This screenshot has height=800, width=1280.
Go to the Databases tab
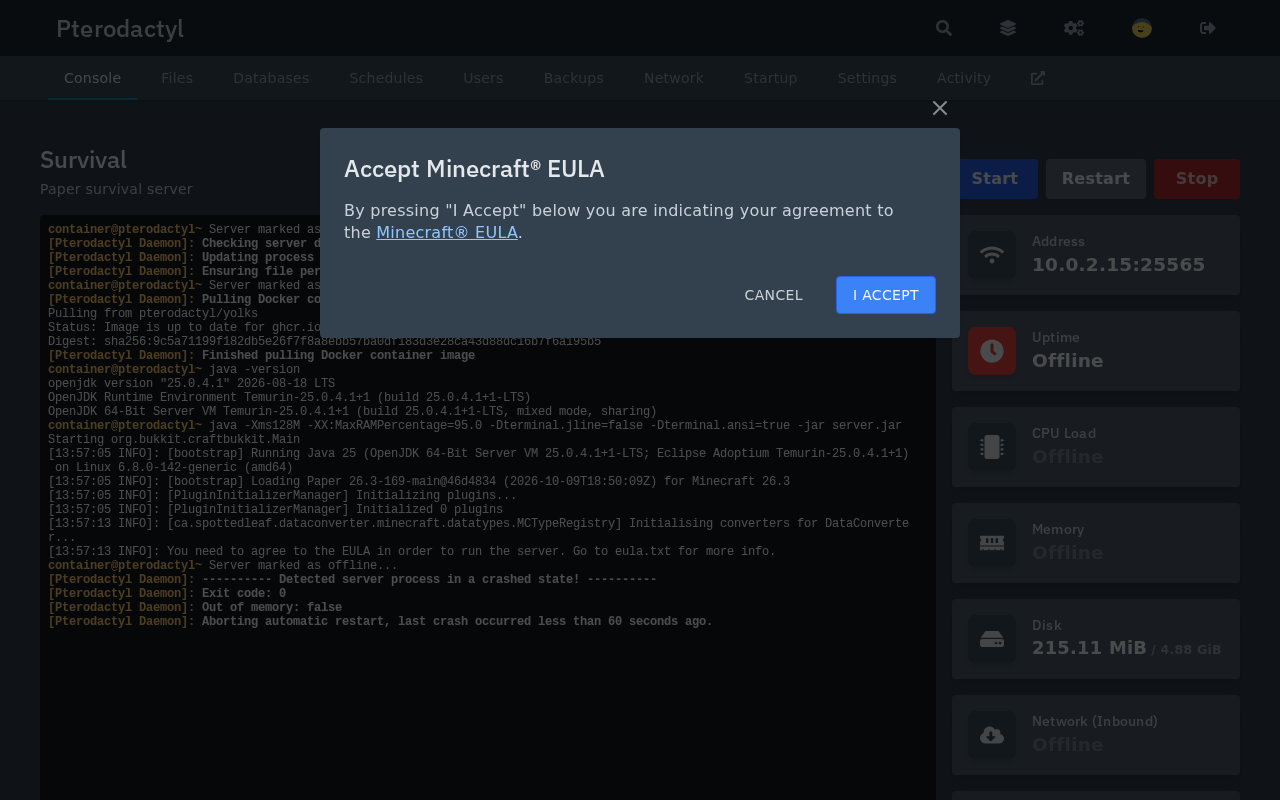click(x=271, y=78)
